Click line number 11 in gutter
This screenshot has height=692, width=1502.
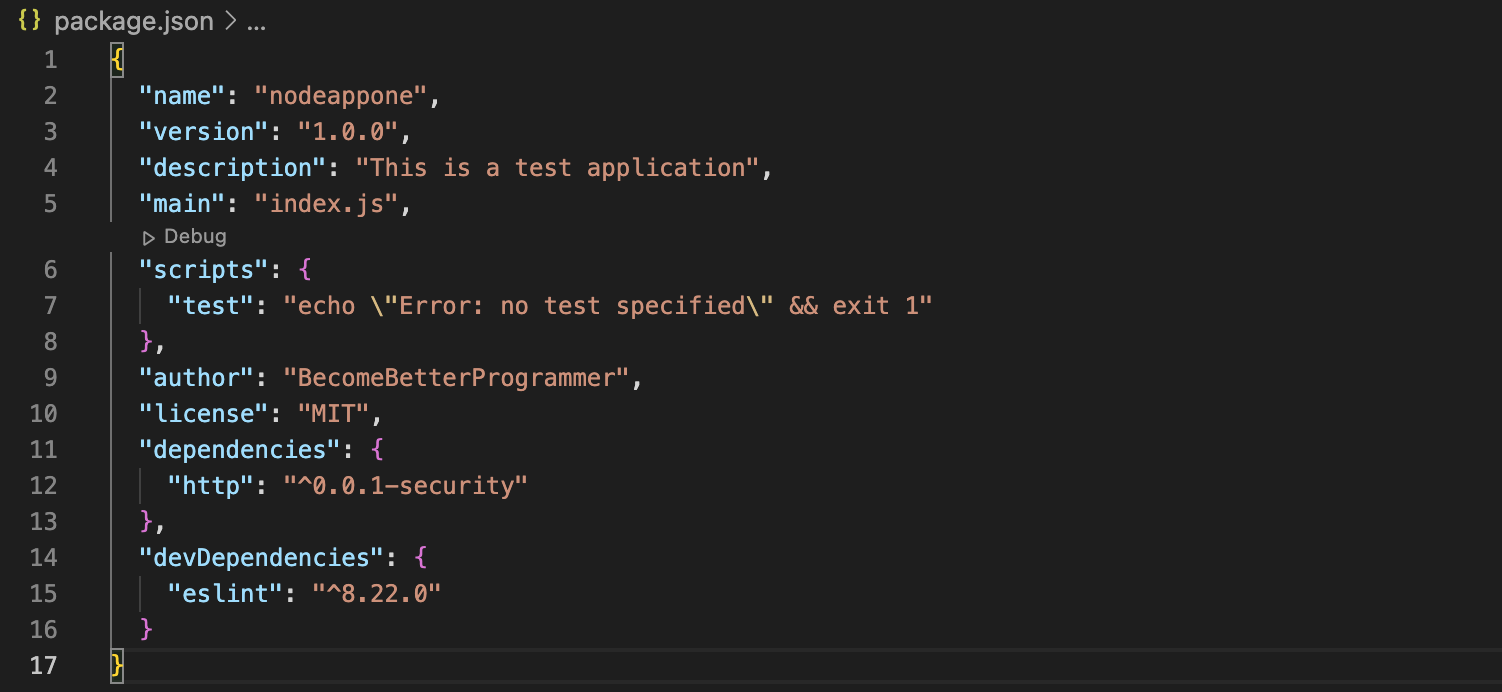[x=44, y=450]
